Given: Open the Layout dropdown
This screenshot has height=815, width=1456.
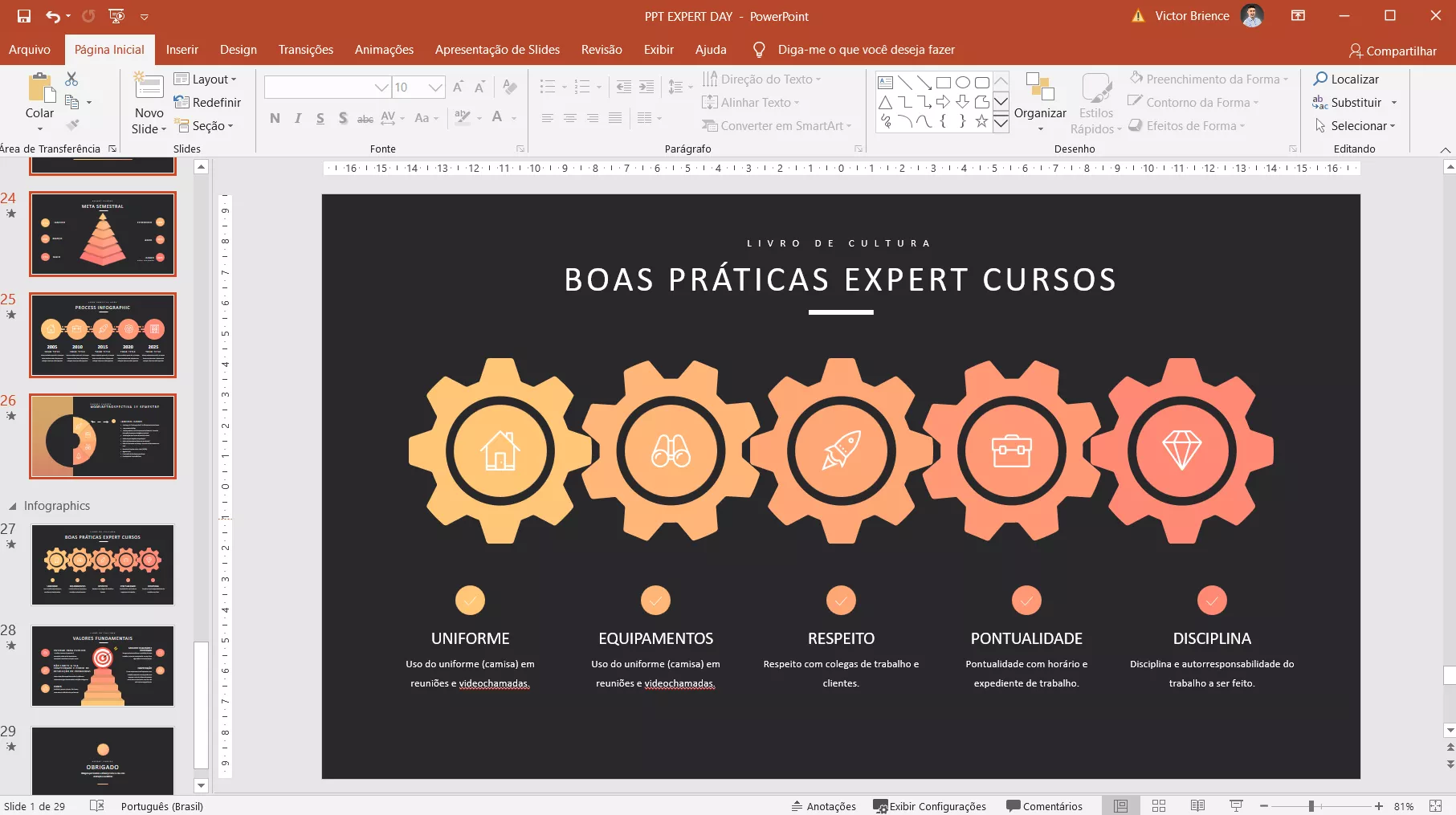Looking at the screenshot, I should 207,79.
